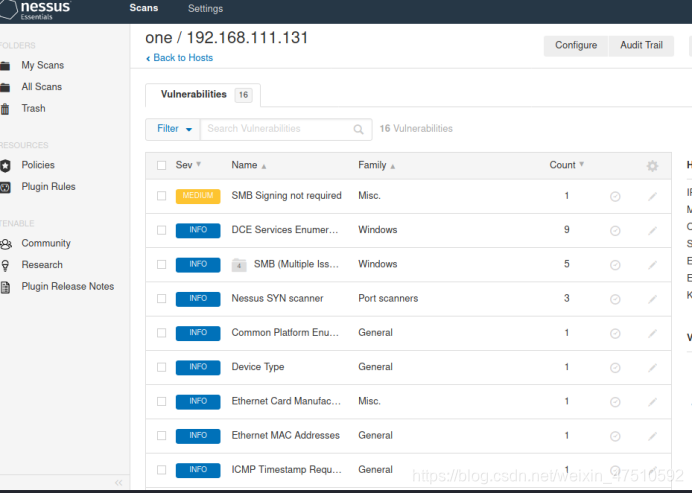The width and height of the screenshot is (693, 494).
Task: Click the Plugin Rules icon
Action: pos(5,187)
